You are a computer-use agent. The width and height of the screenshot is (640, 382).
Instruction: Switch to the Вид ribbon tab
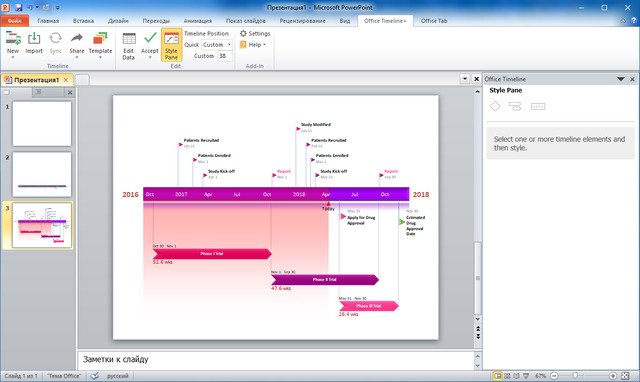coord(345,21)
